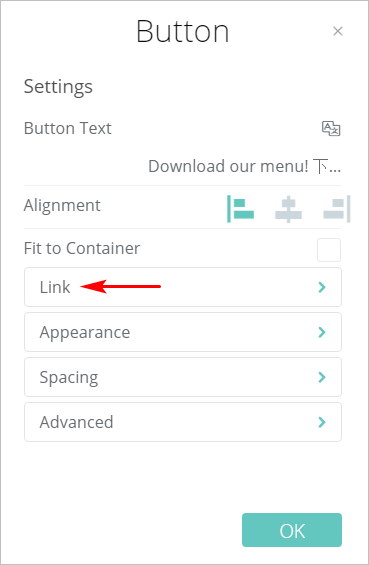Click the Button Text label

(68, 128)
